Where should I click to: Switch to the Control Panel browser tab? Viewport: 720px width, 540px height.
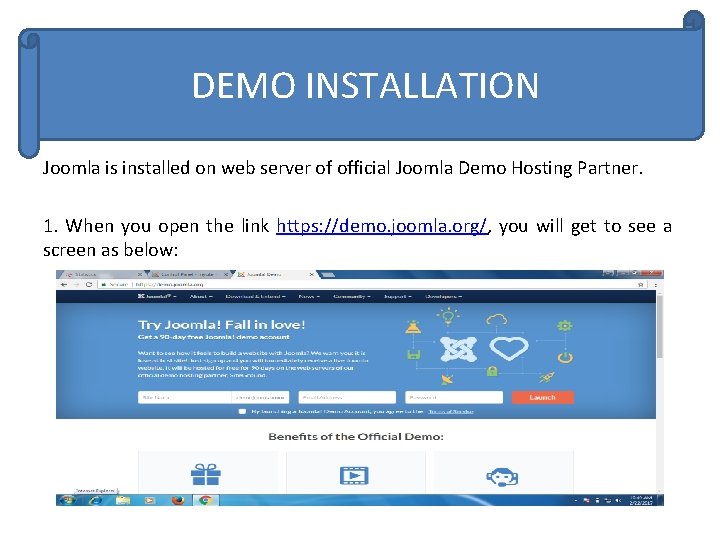187,274
